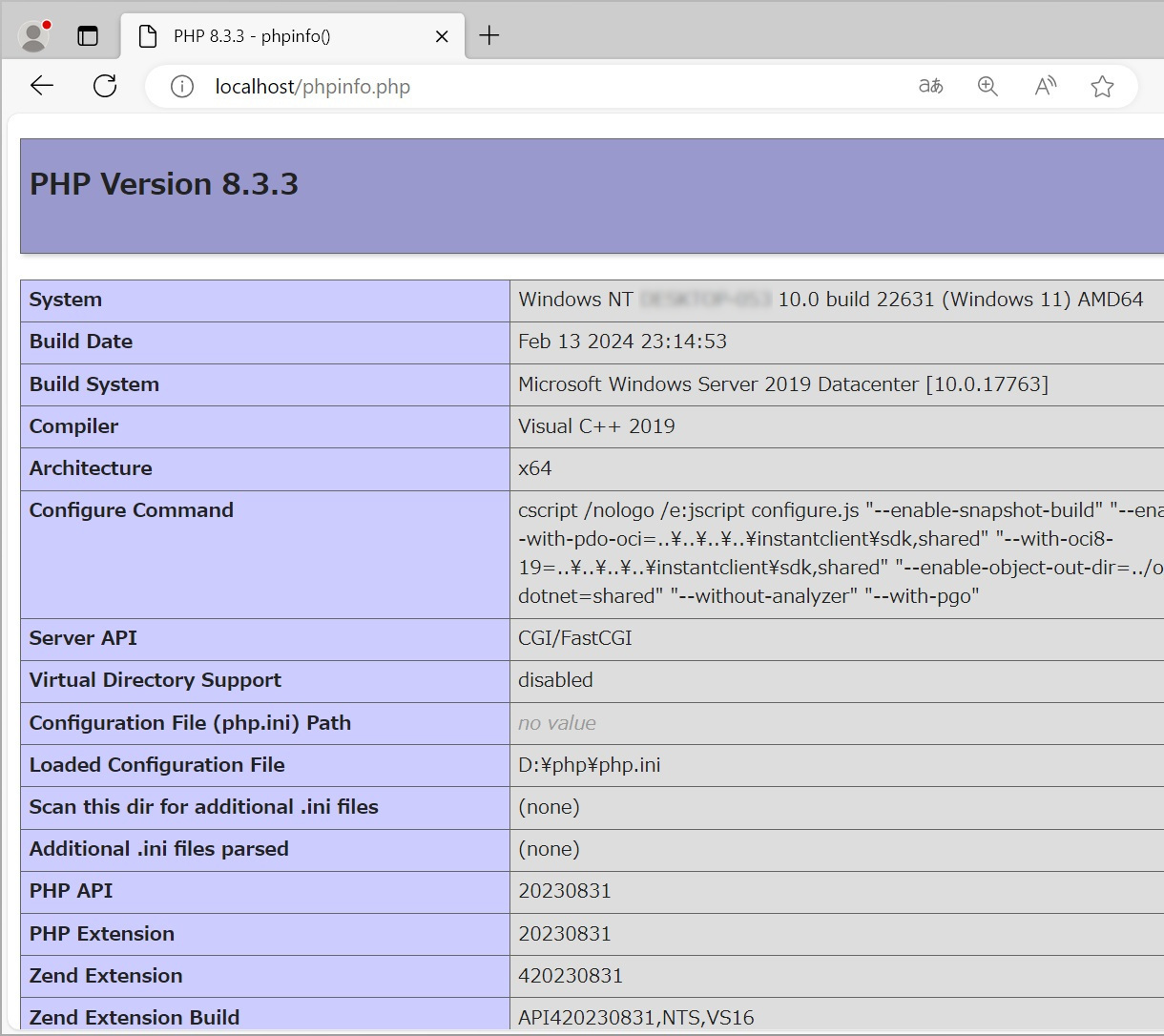Select the PHP Version 8.3.3 header text
This screenshot has width=1164, height=1036.
pos(164,184)
